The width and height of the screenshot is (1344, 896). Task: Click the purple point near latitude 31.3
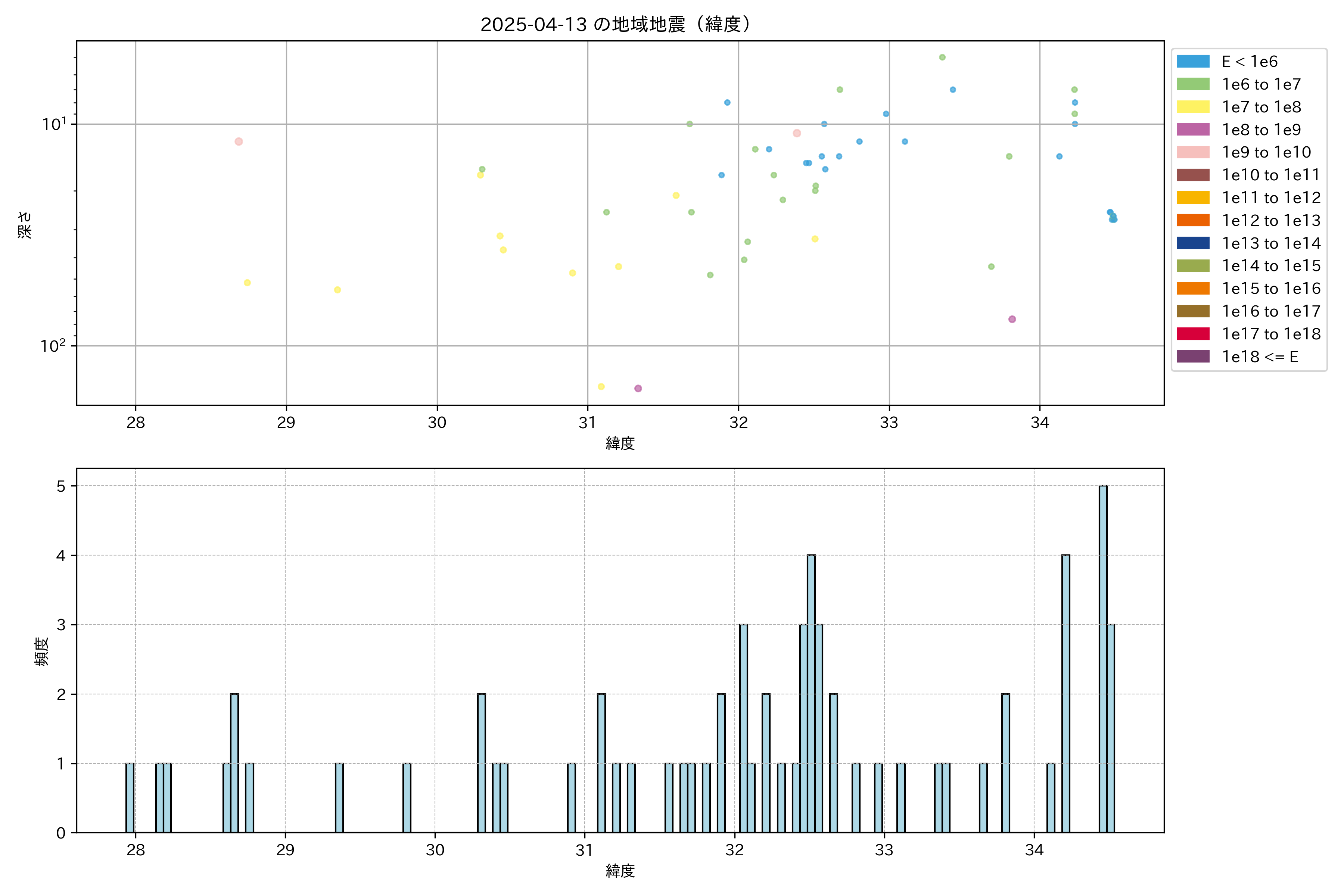pos(638,389)
